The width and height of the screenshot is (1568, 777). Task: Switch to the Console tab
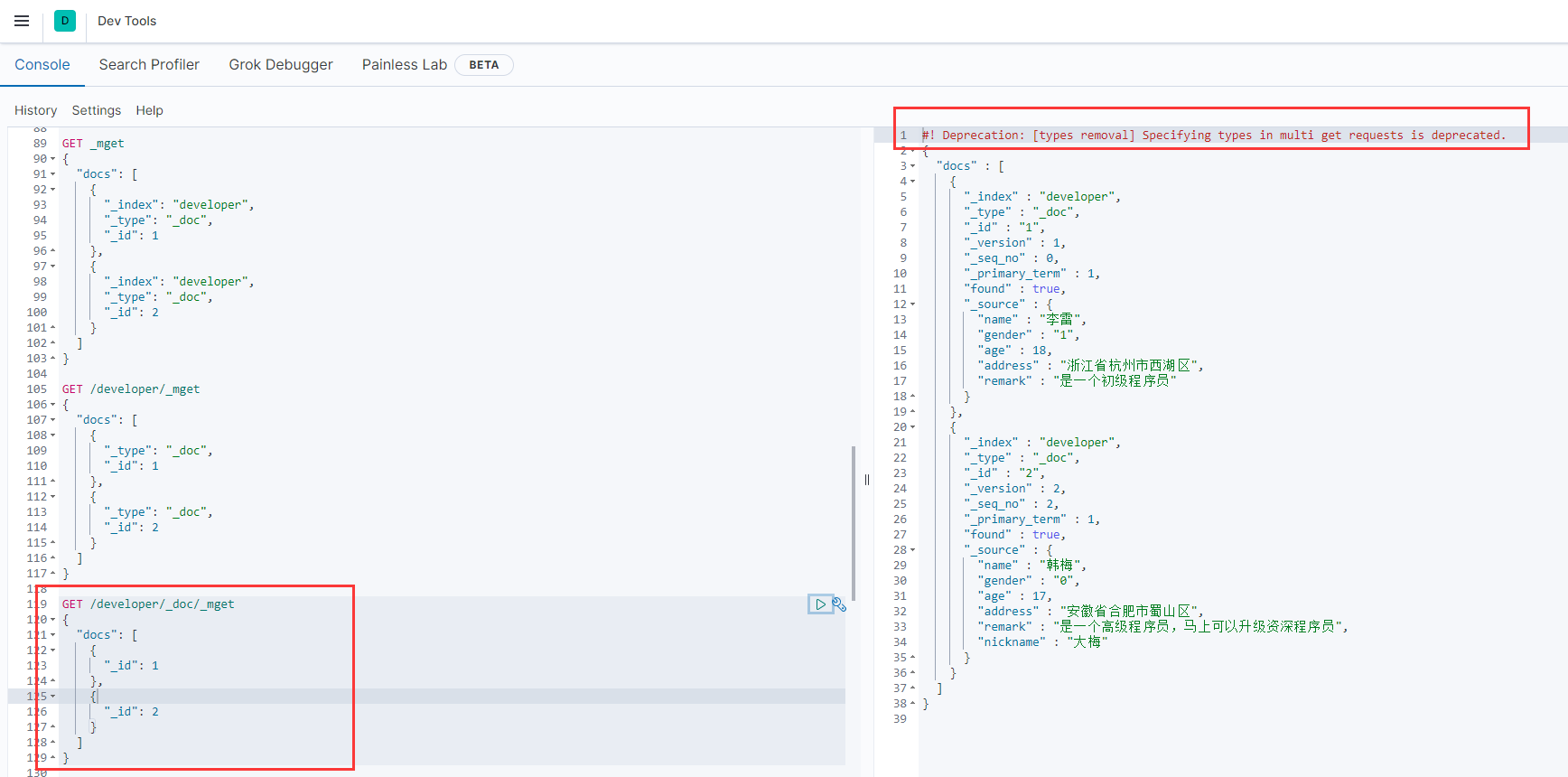coord(42,65)
